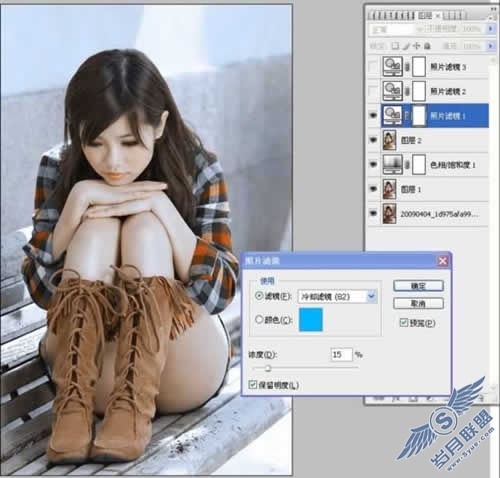The height and width of the screenshot is (478, 500).
Task: Click the 20090404 background layer thumbnail
Action: pyautogui.click(x=389, y=213)
